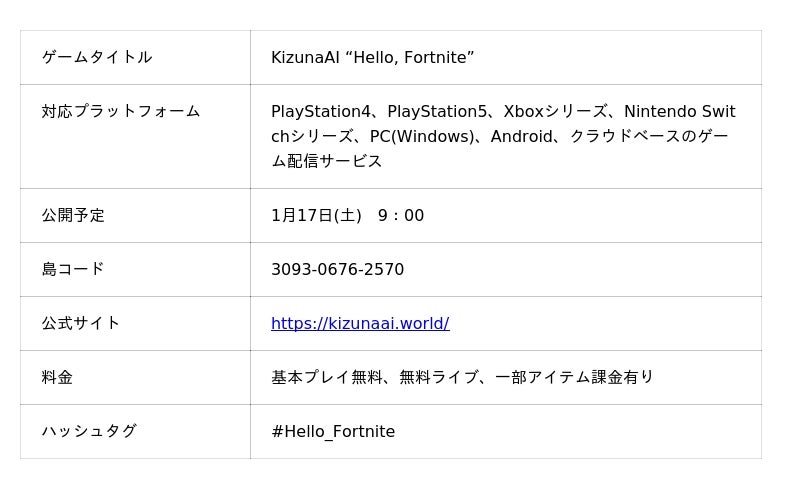Click the #Hello_Fortnite hashtag text

pos(333,431)
